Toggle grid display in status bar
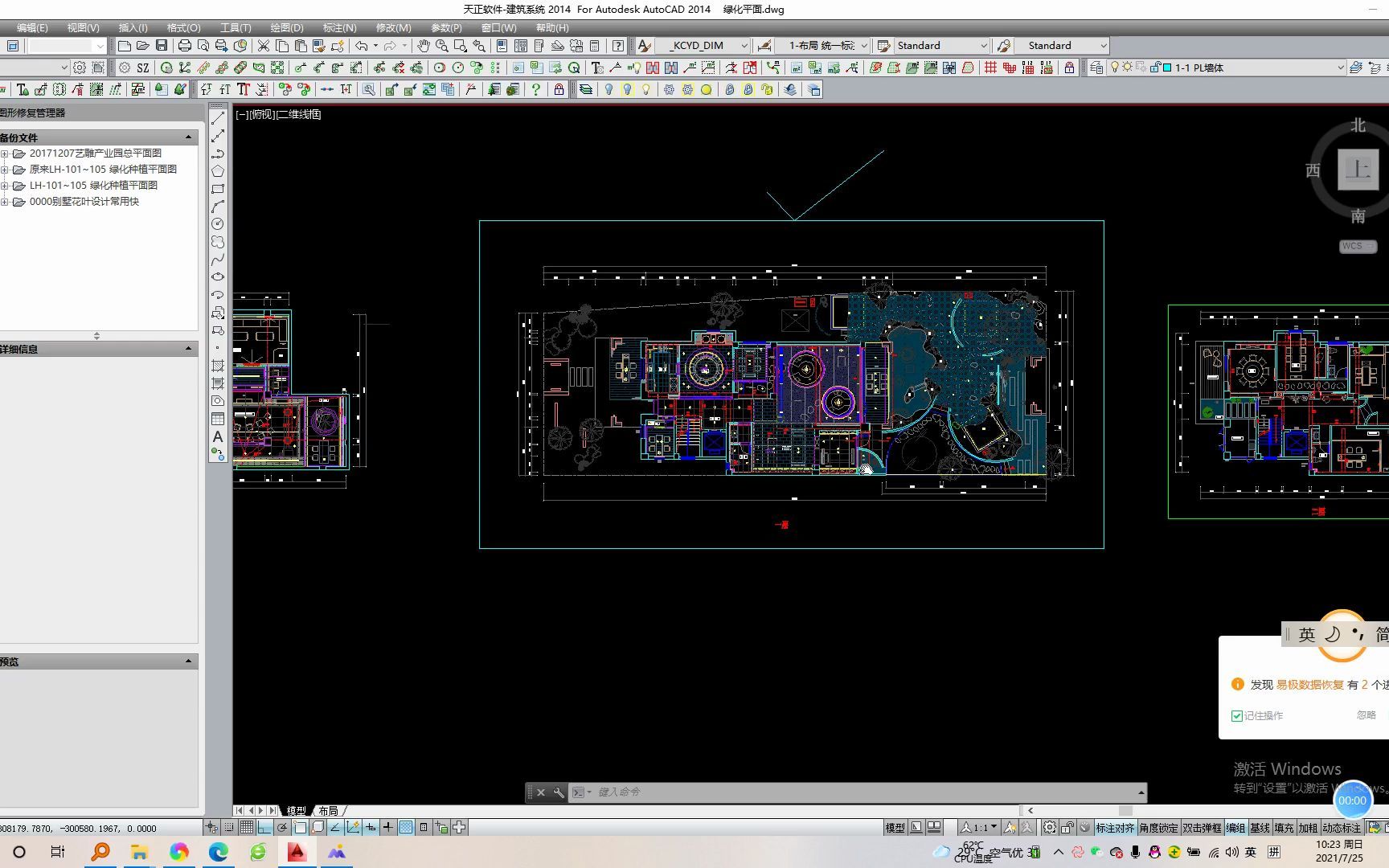The image size is (1389, 868). pos(247,827)
